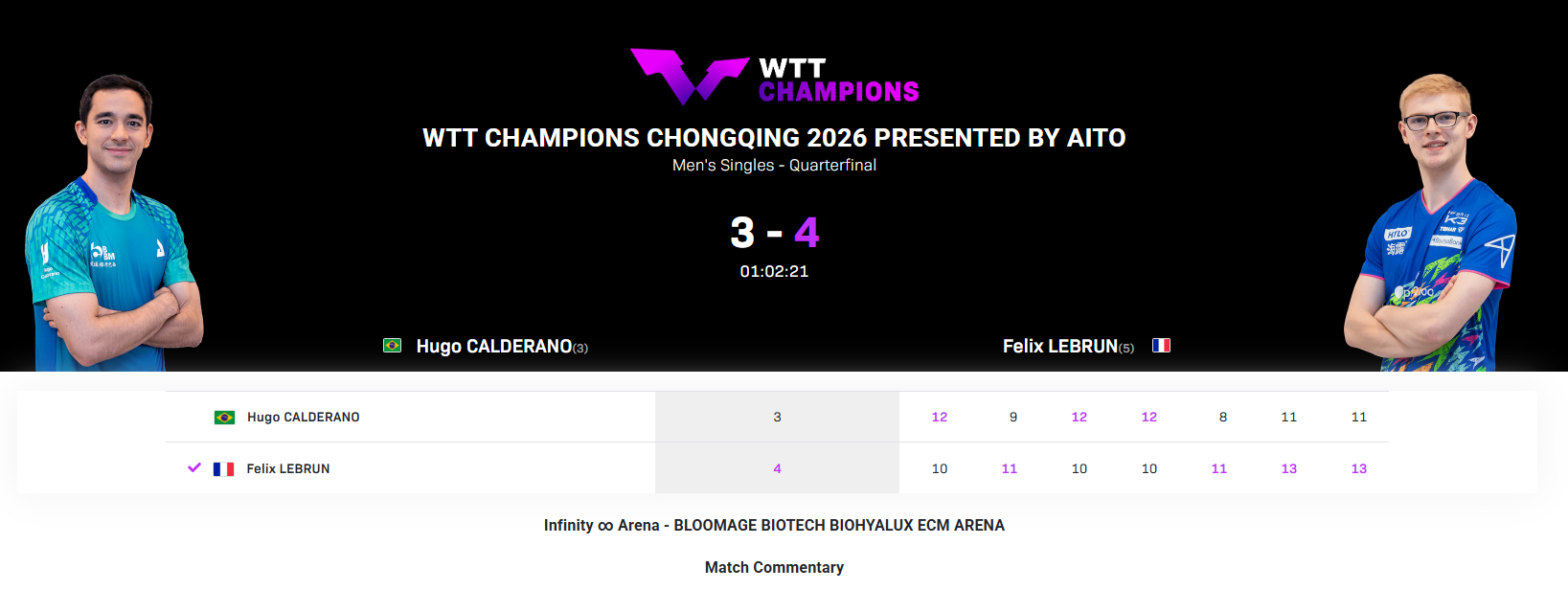This screenshot has width=1568, height=590.
Task: Click the WTT Champions logo
Action: click(x=774, y=78)
